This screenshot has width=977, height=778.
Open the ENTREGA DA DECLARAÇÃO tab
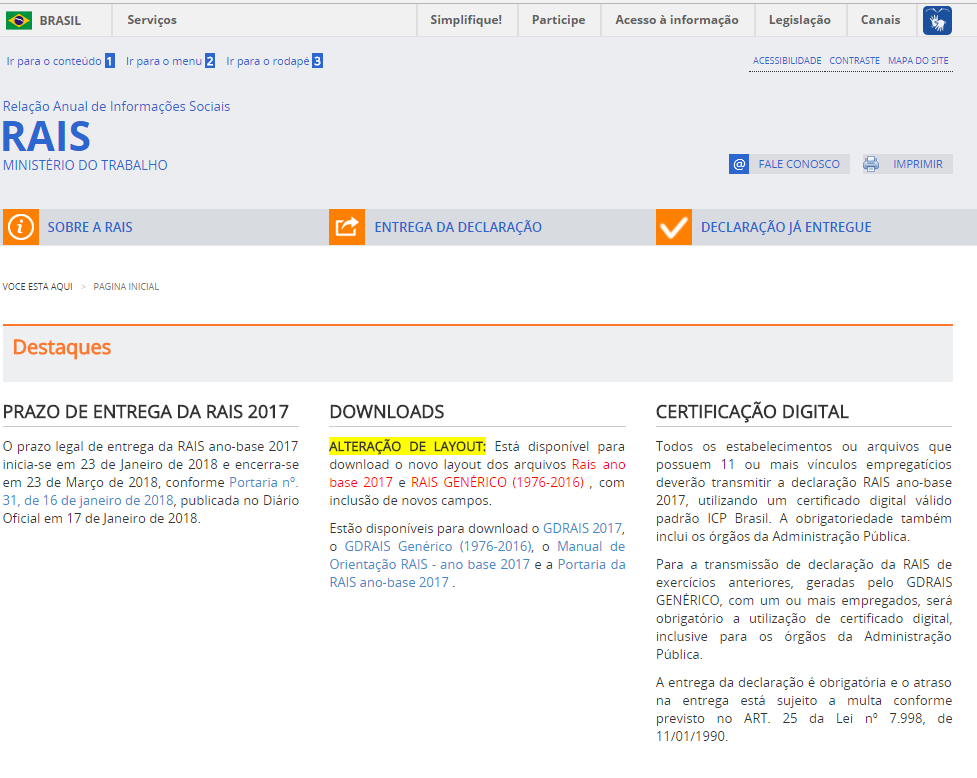tap(458, 227)
